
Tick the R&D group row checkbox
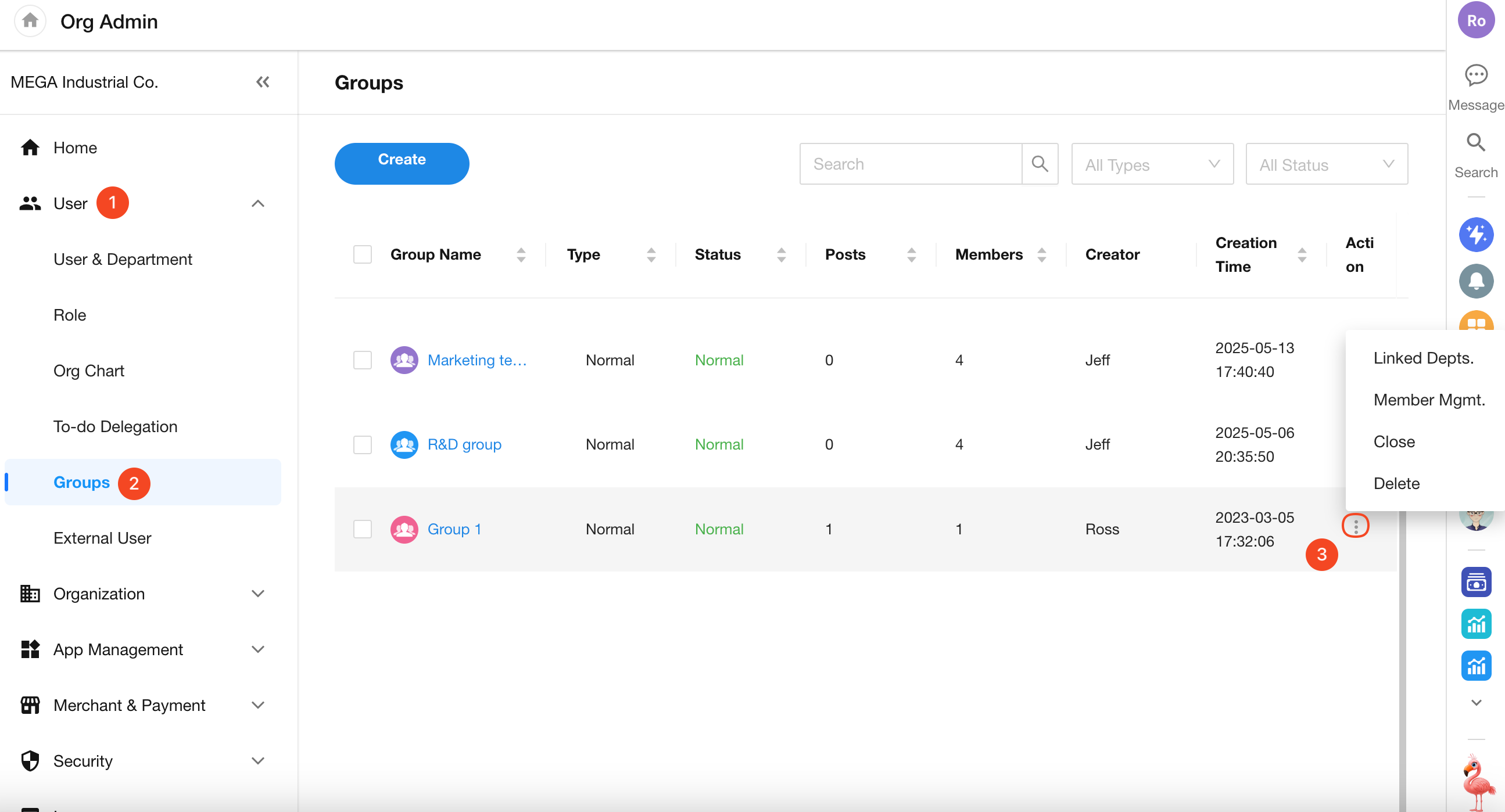(x=362, y=444)
